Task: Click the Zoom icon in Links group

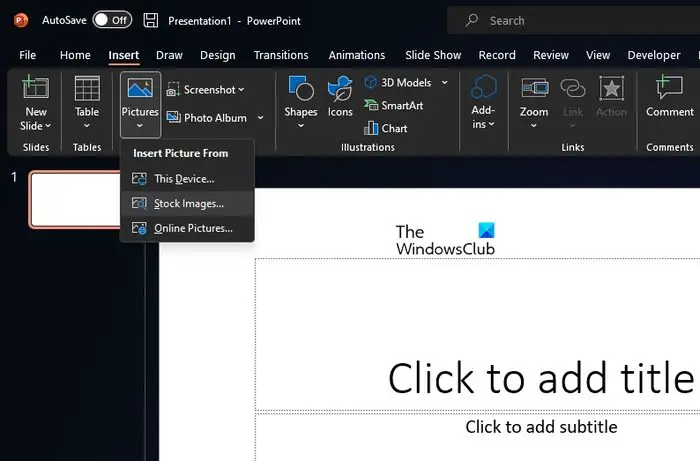Action: [534, 88]
